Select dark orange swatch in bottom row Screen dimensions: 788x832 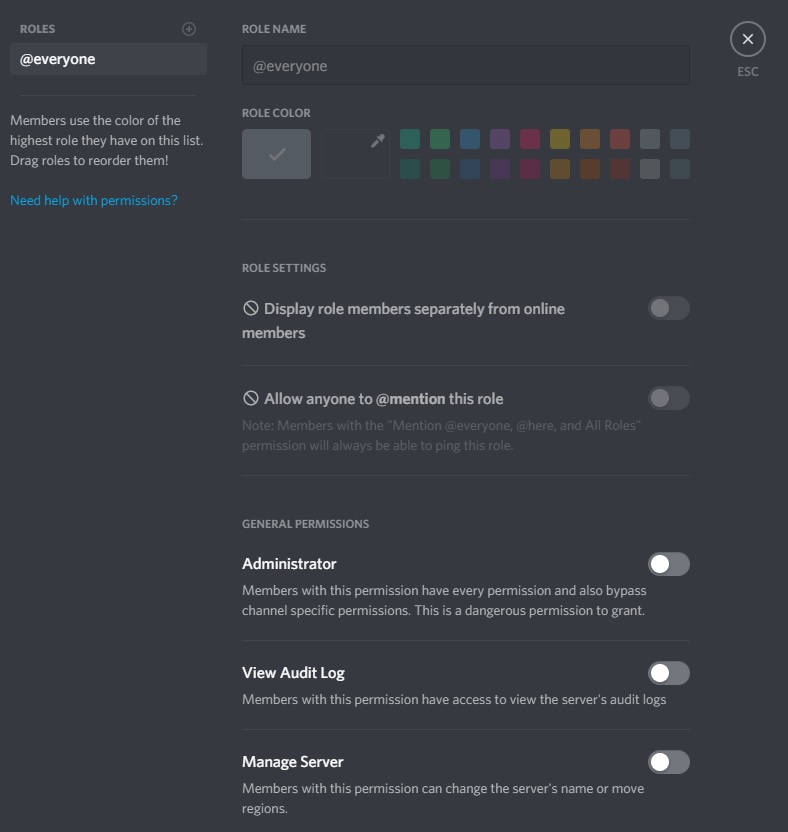[590, 169]
